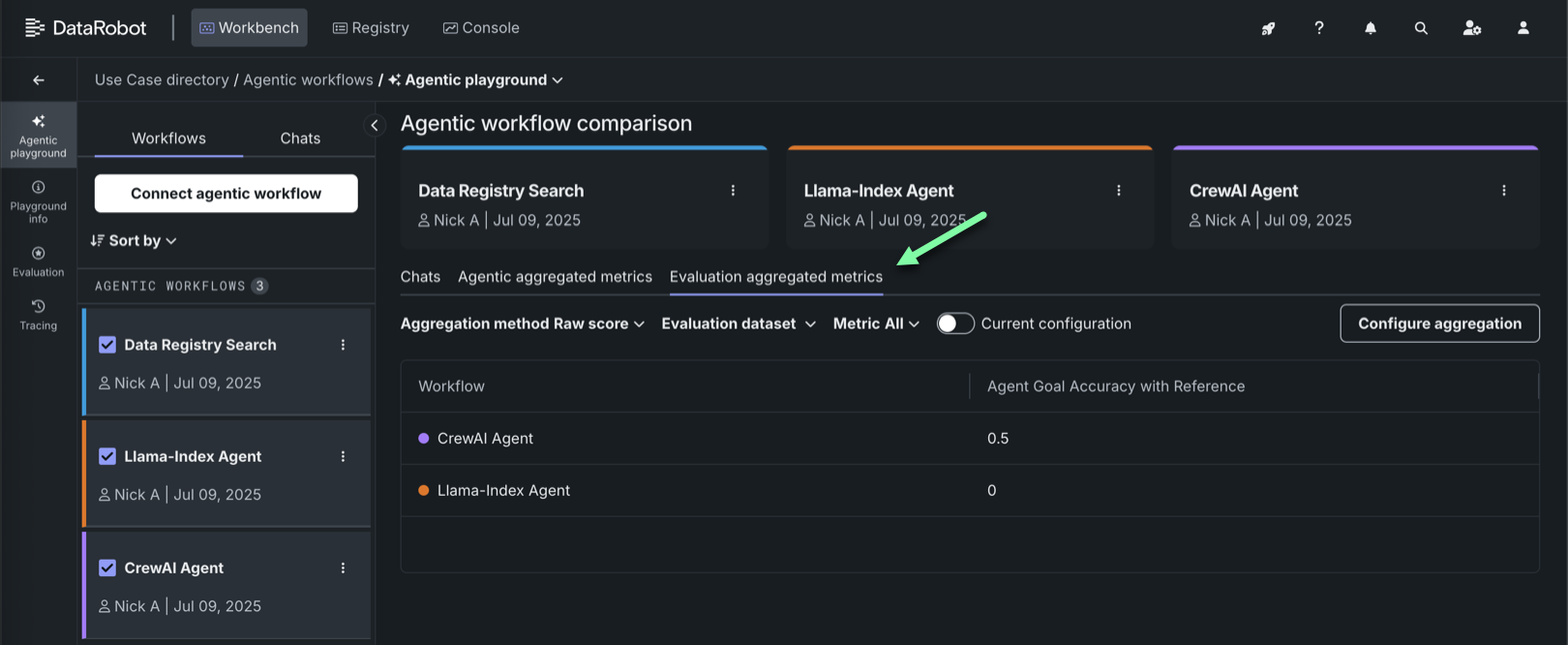Expand the Aggregation method dropdown
Screen dimensions: 1568x645
coord(523,323)
